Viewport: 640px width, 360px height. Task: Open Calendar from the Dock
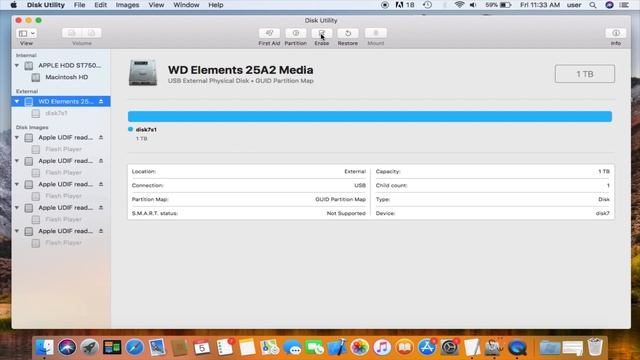pos(202,347)
